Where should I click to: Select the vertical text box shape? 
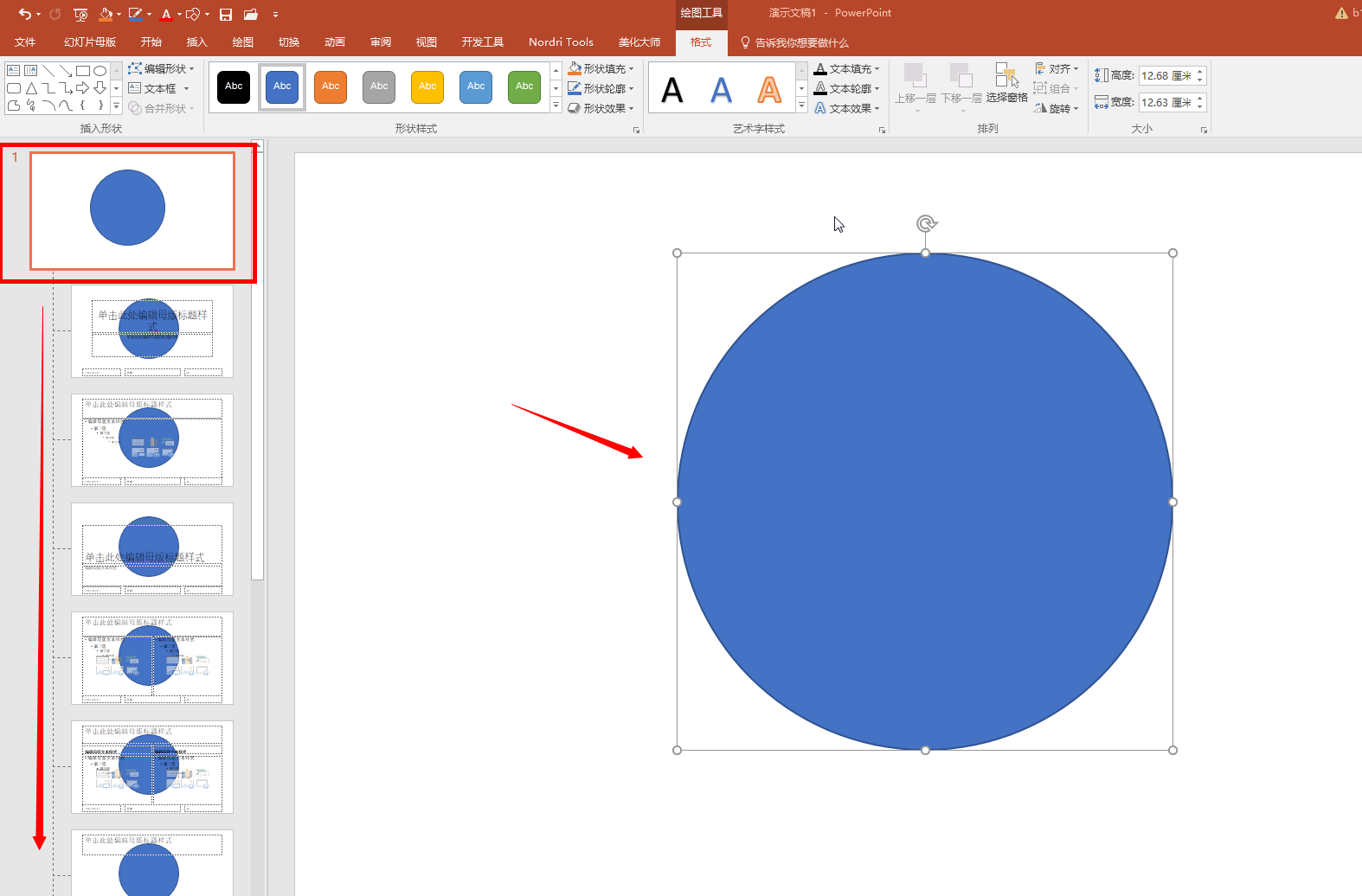[31, 71]
